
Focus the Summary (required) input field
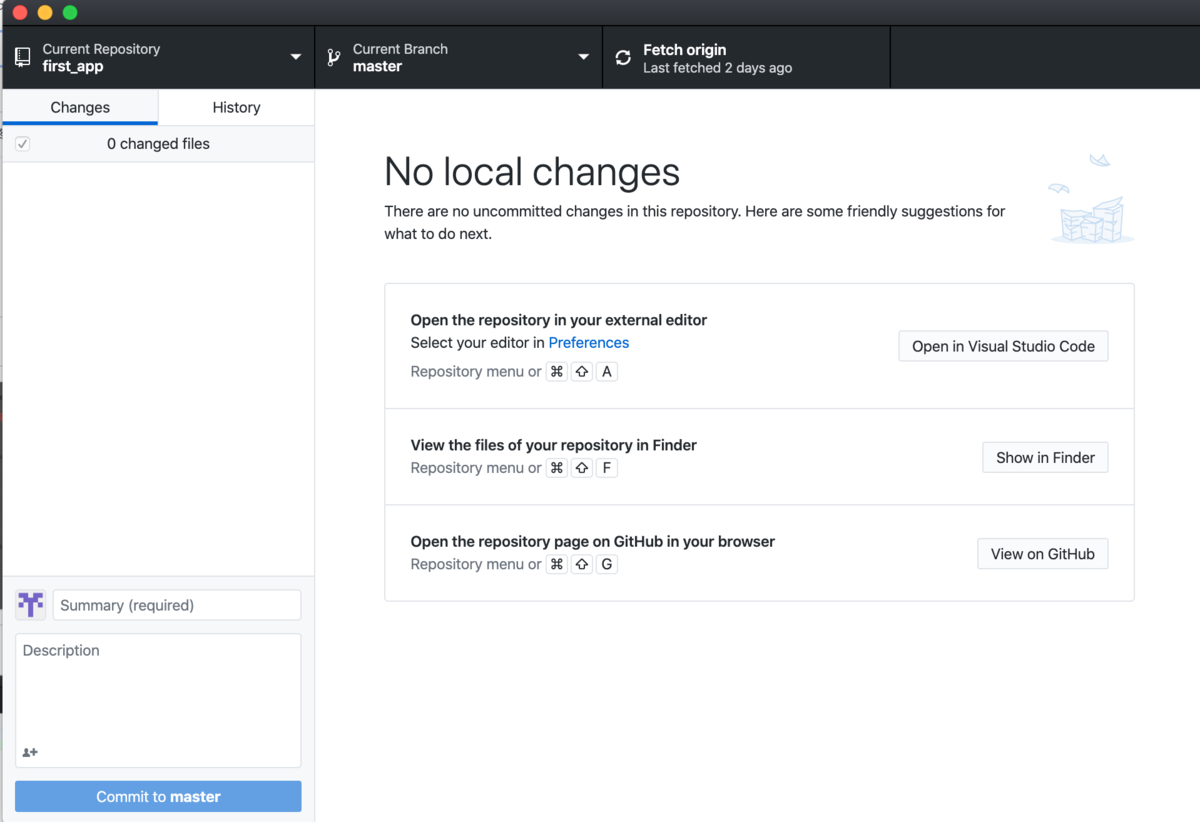(x=176, y=605)
